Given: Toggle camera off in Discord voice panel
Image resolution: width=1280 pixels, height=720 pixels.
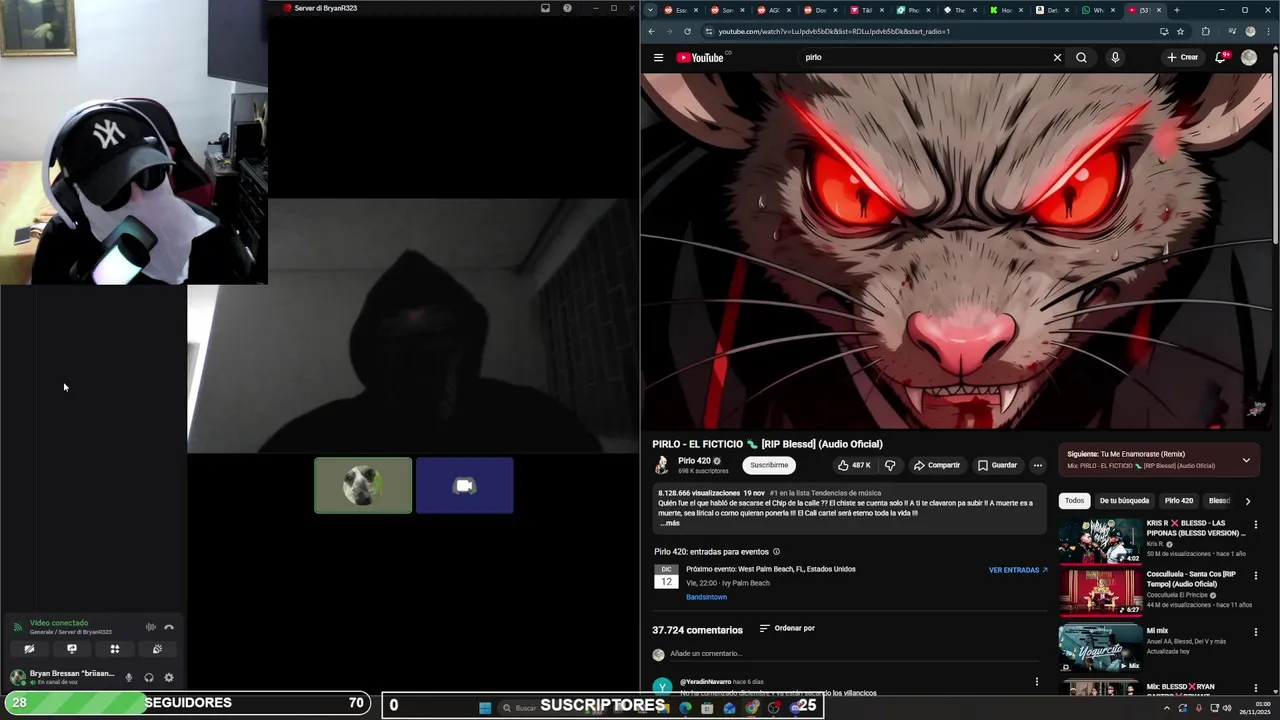Looking at the screenshot, I should [x=29, y=649].
